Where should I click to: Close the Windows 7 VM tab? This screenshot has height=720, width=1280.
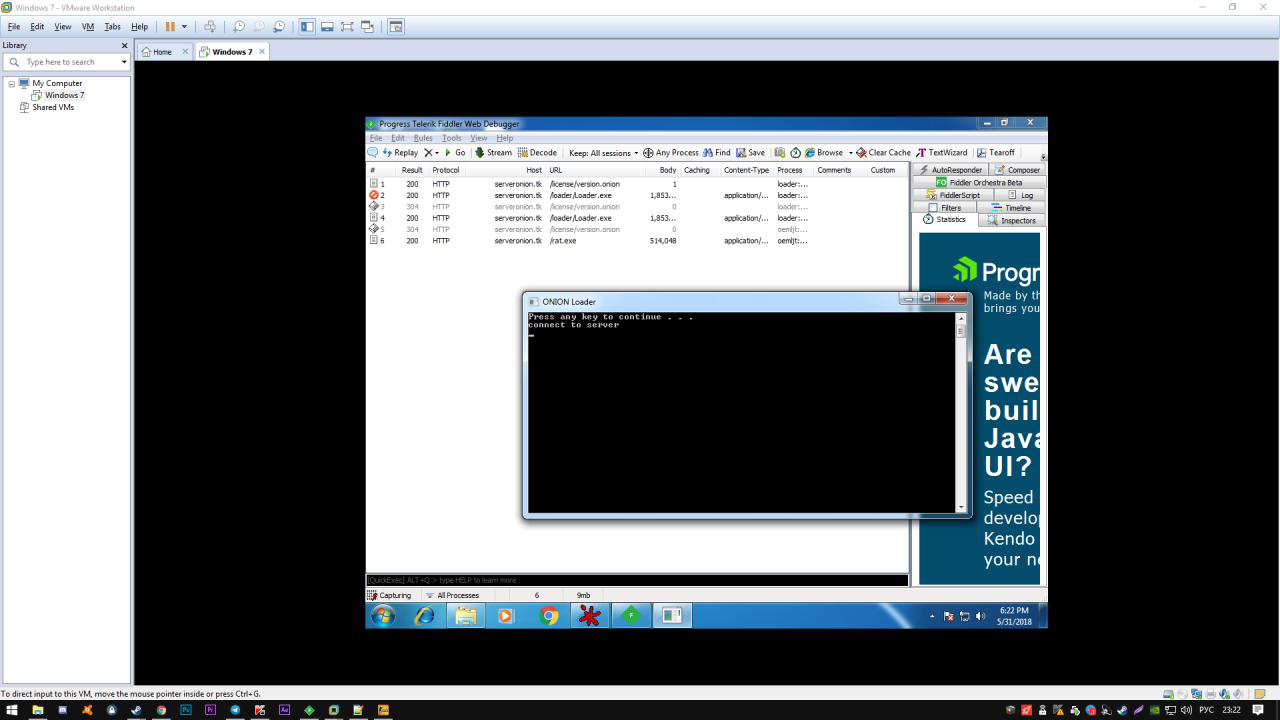(x=262, y=52)
